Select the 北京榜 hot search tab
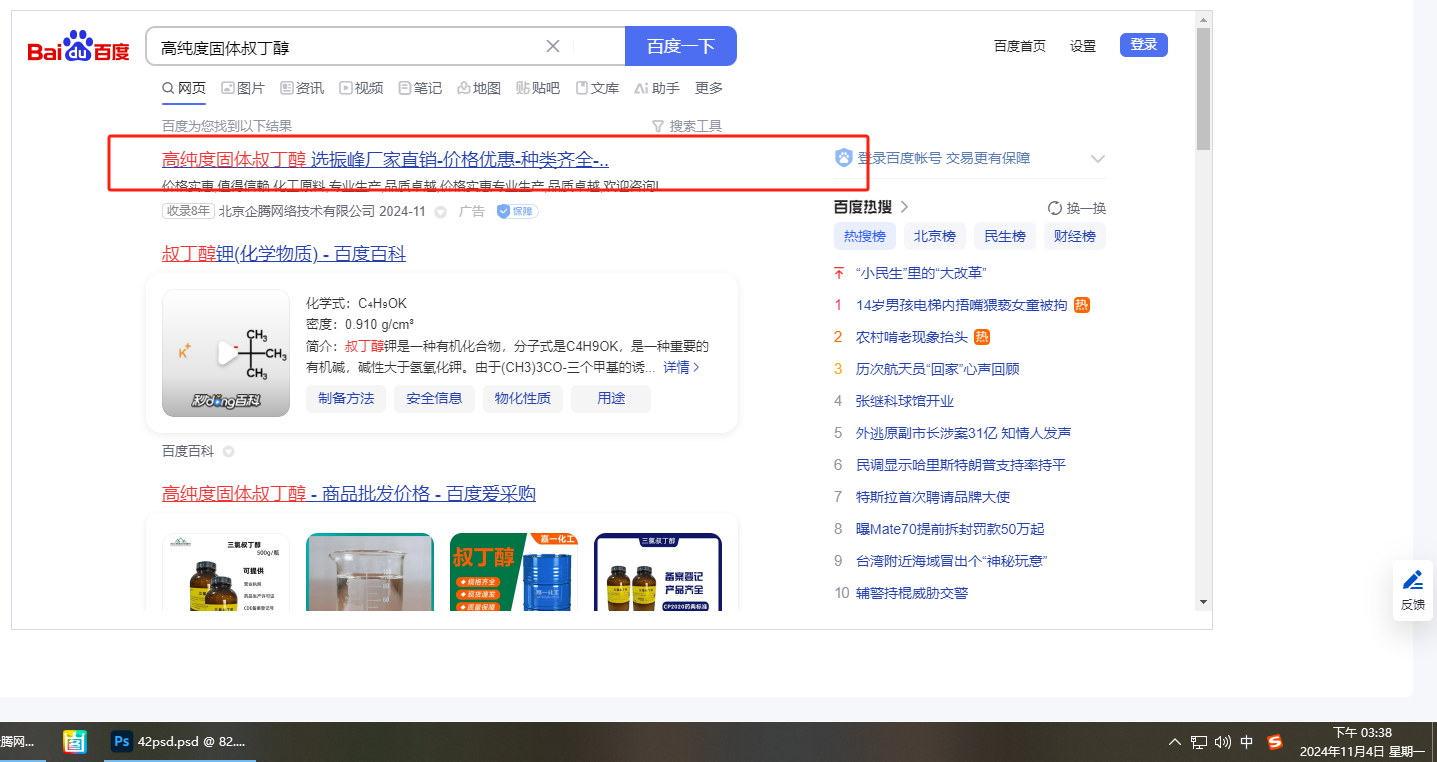Screen dimensions: 1437x762 [934, 236]
